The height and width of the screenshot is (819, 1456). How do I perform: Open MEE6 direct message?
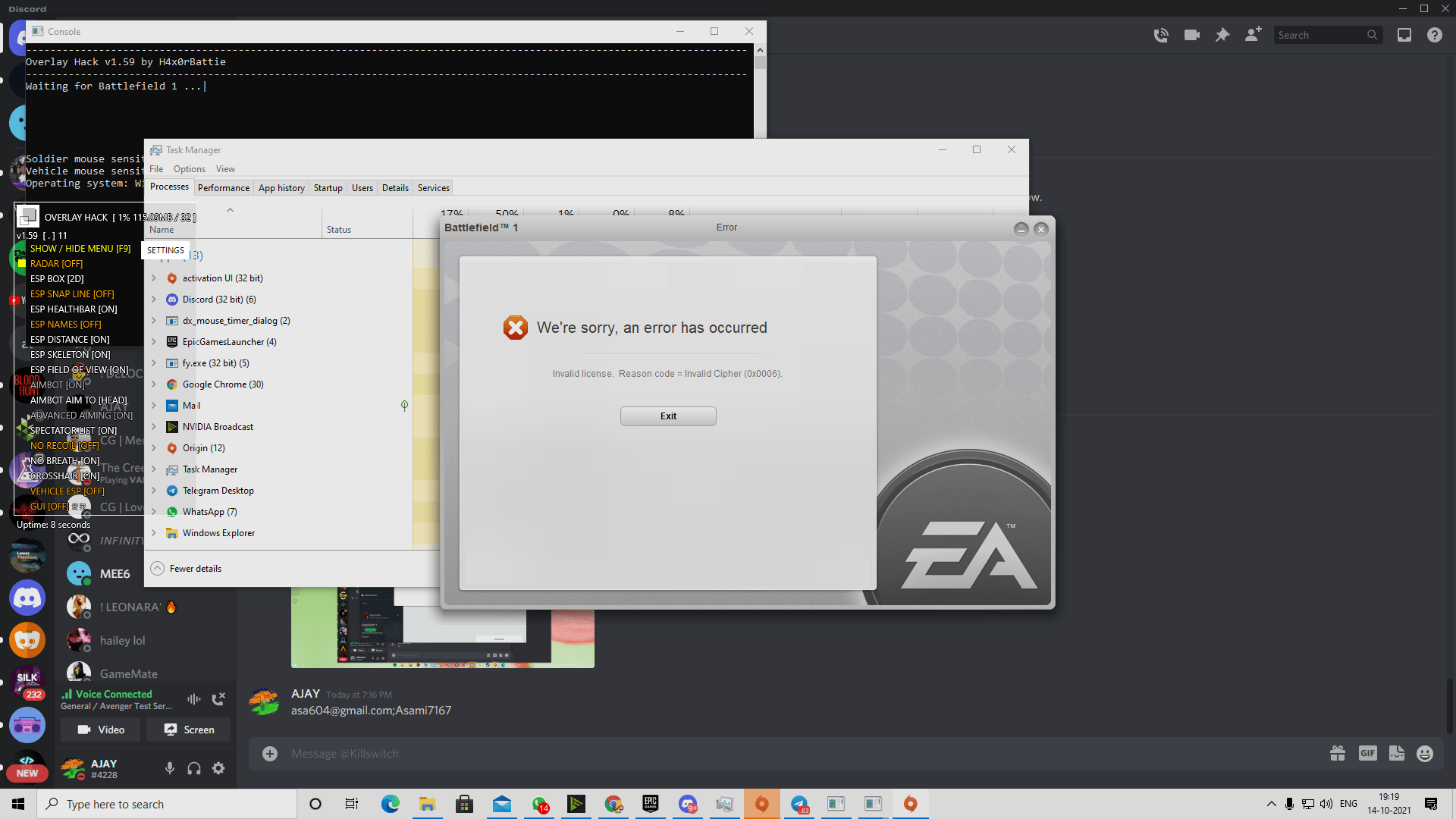146,574
